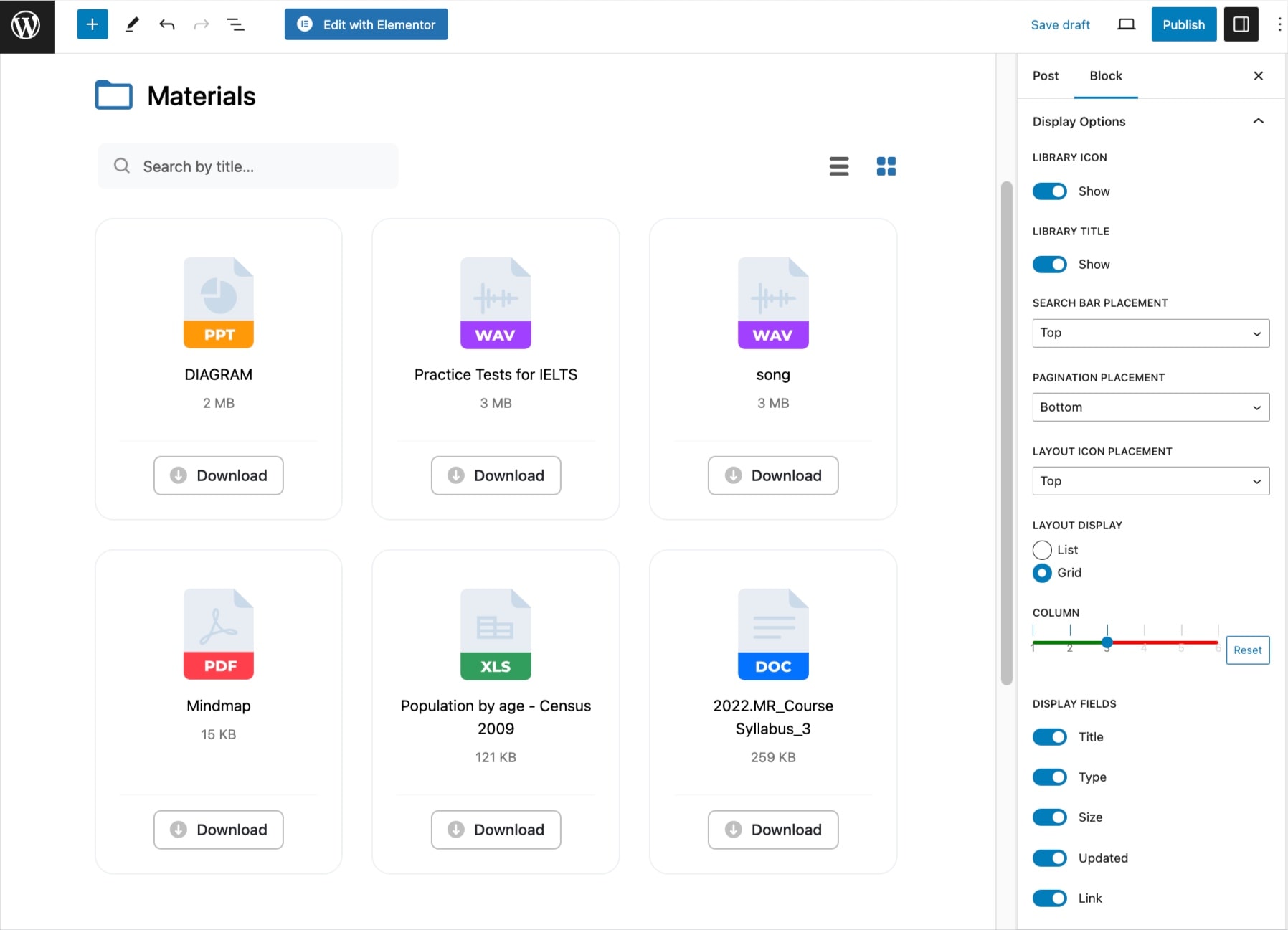Download Practice Tests for IELTS
Viewport: 1288px width, 930px height.
click(496, 475)
